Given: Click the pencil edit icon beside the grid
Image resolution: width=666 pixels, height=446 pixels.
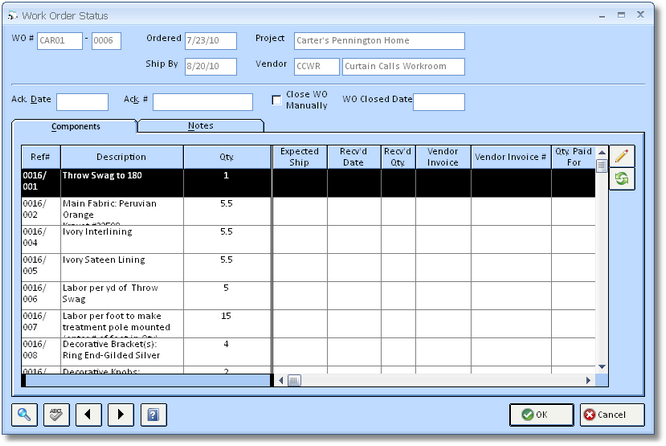Looking at the screenshot, I should point(622,156).
